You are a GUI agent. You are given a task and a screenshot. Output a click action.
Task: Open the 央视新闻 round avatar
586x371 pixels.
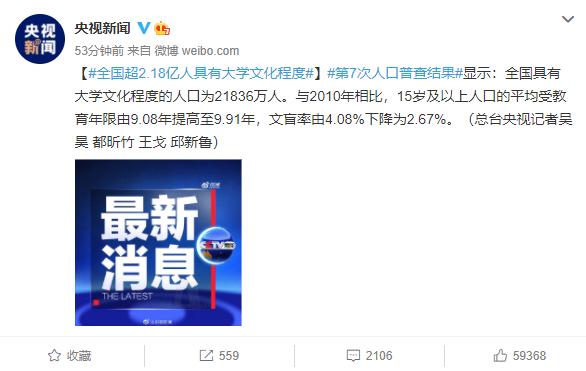click(40, 39)
